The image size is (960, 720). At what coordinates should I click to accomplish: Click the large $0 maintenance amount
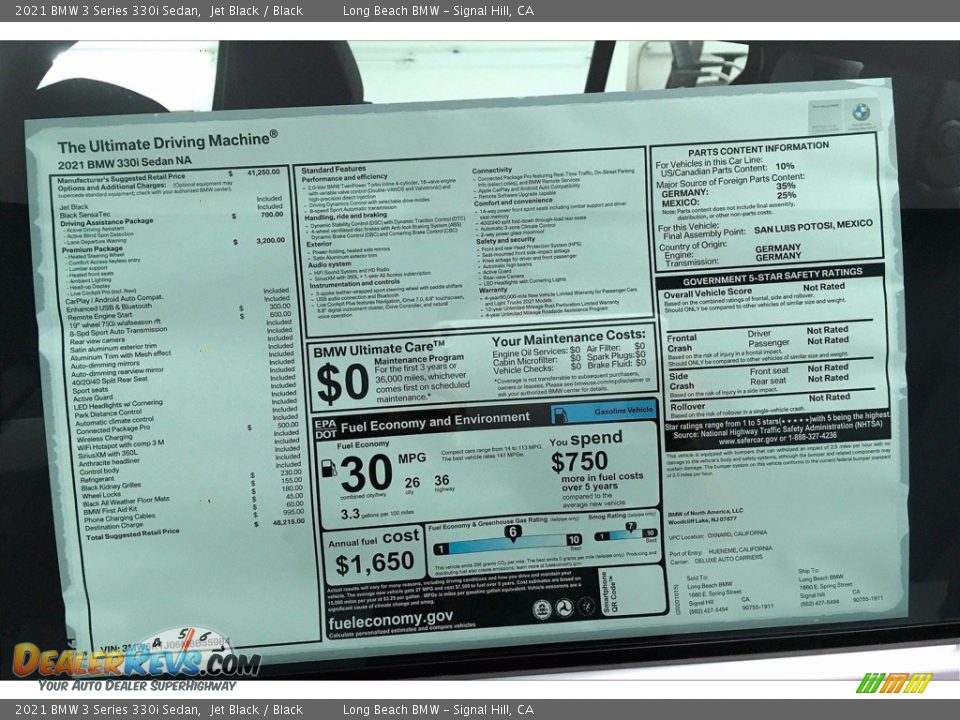point(343,384)
